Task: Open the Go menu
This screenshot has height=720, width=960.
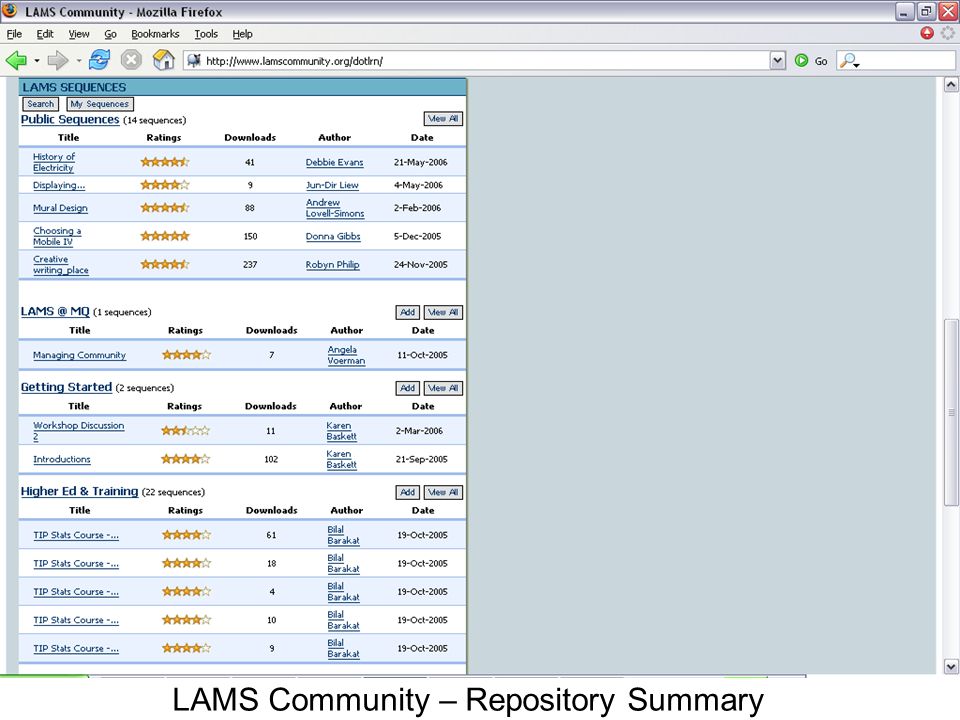Action: point(110,34)
